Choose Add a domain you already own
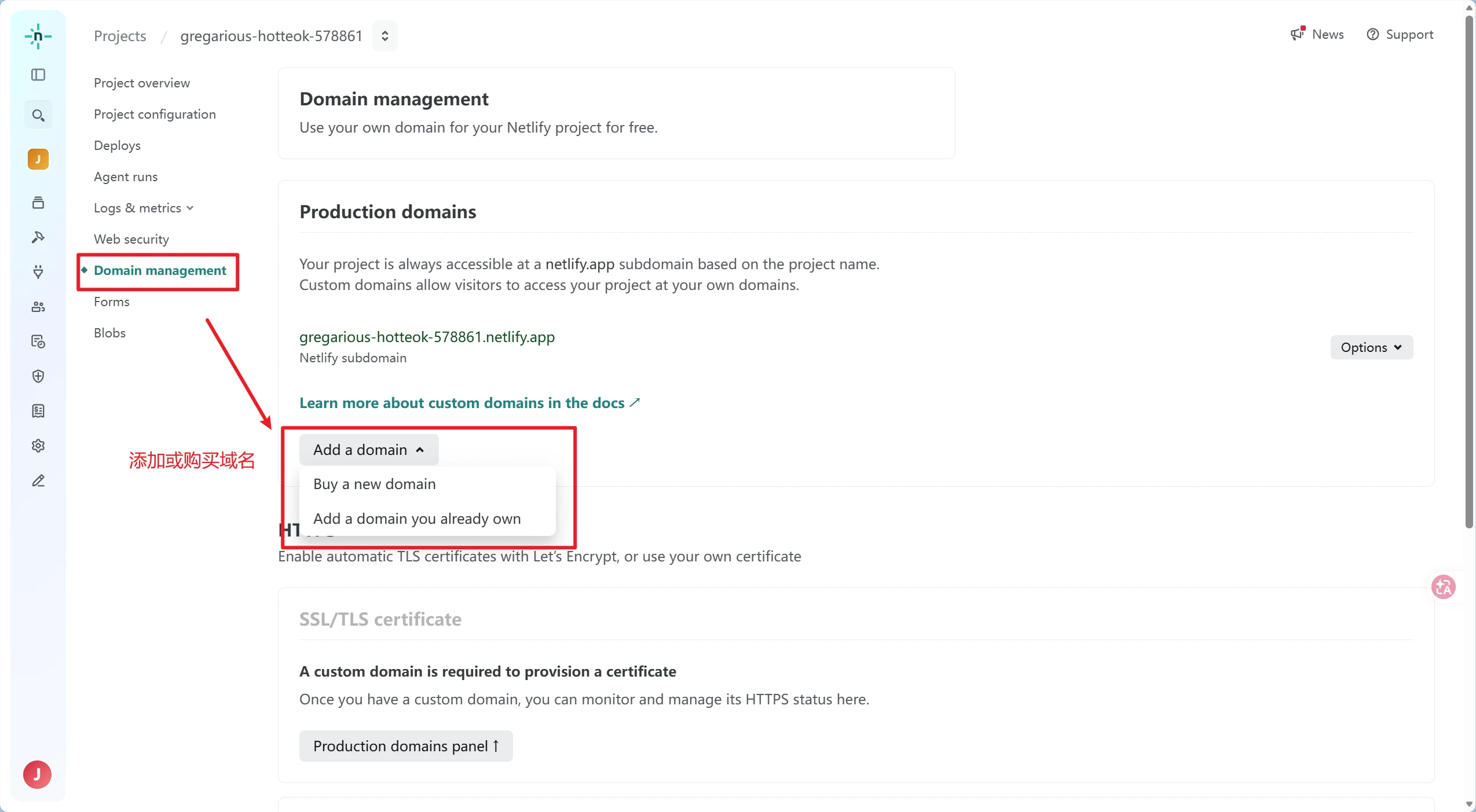Screen dimensions: 1476x812 click(x=417, y=519)
